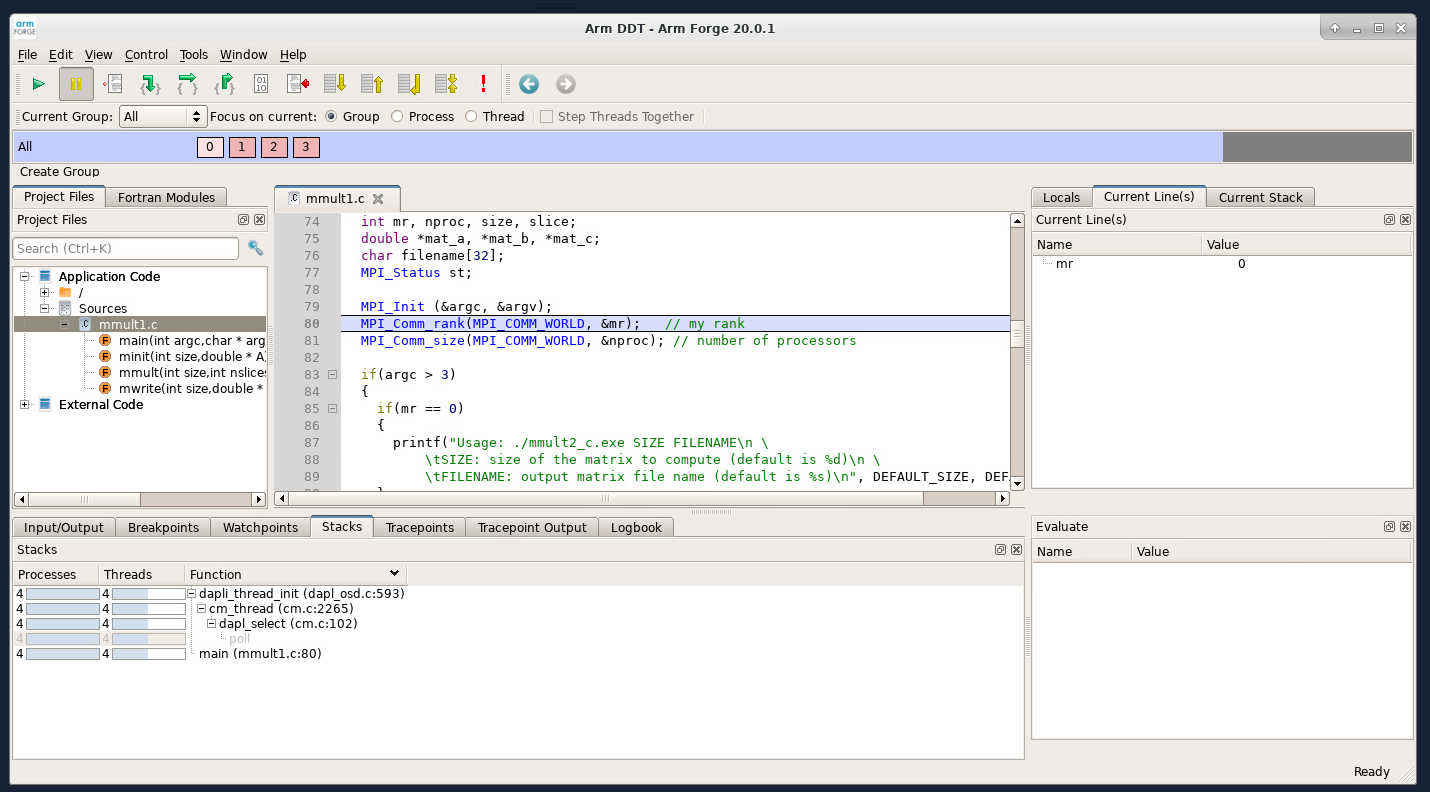Expand the External Code tree node
Viewport: 1430px width, 792px height.
click(25, 404)
